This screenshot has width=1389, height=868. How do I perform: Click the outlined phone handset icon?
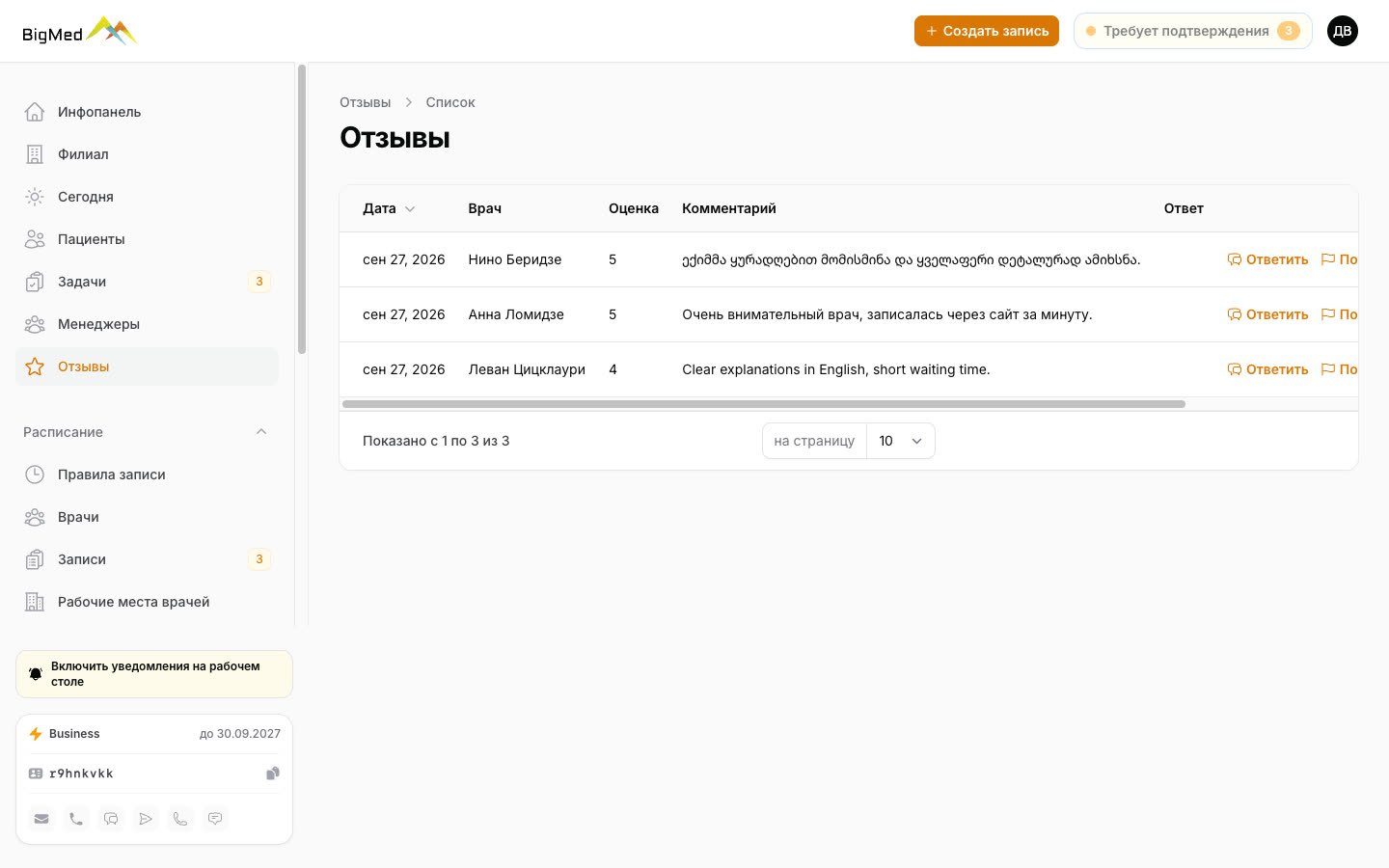point(180,819)
